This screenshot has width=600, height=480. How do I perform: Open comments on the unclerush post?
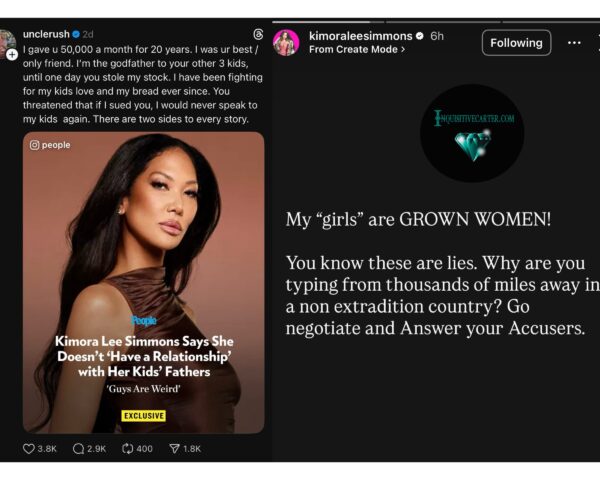click(78, 449)
